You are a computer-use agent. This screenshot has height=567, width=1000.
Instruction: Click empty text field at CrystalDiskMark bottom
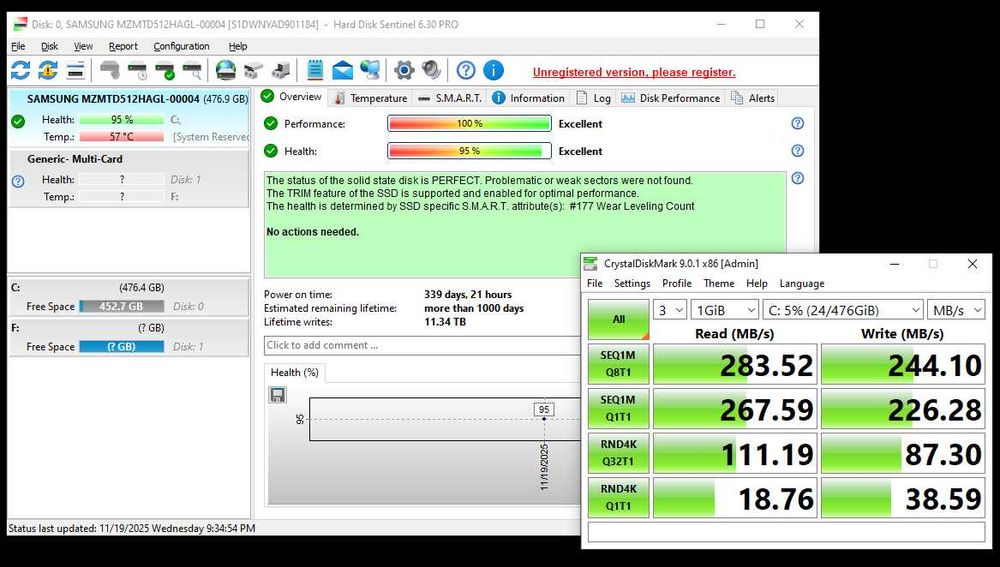(x=786, y=532)
